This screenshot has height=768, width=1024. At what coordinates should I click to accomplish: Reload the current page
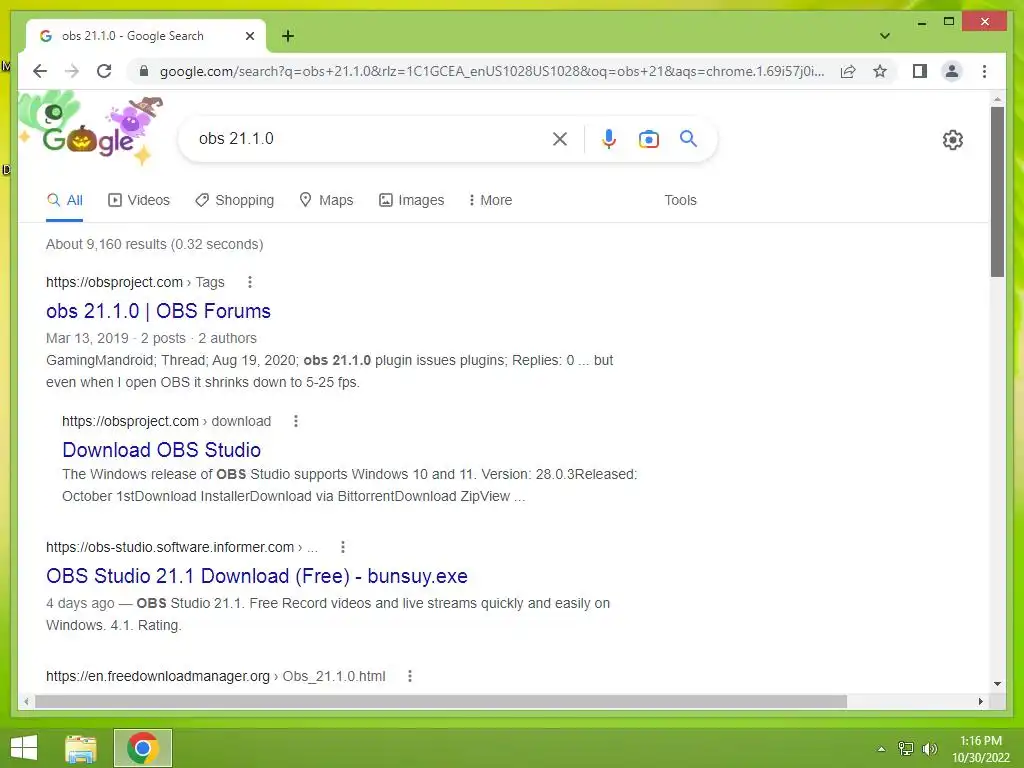(104, 71)
